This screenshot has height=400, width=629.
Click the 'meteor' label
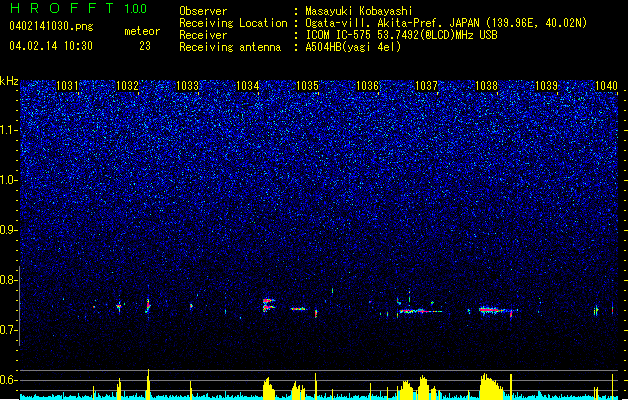tap(142, 31)
